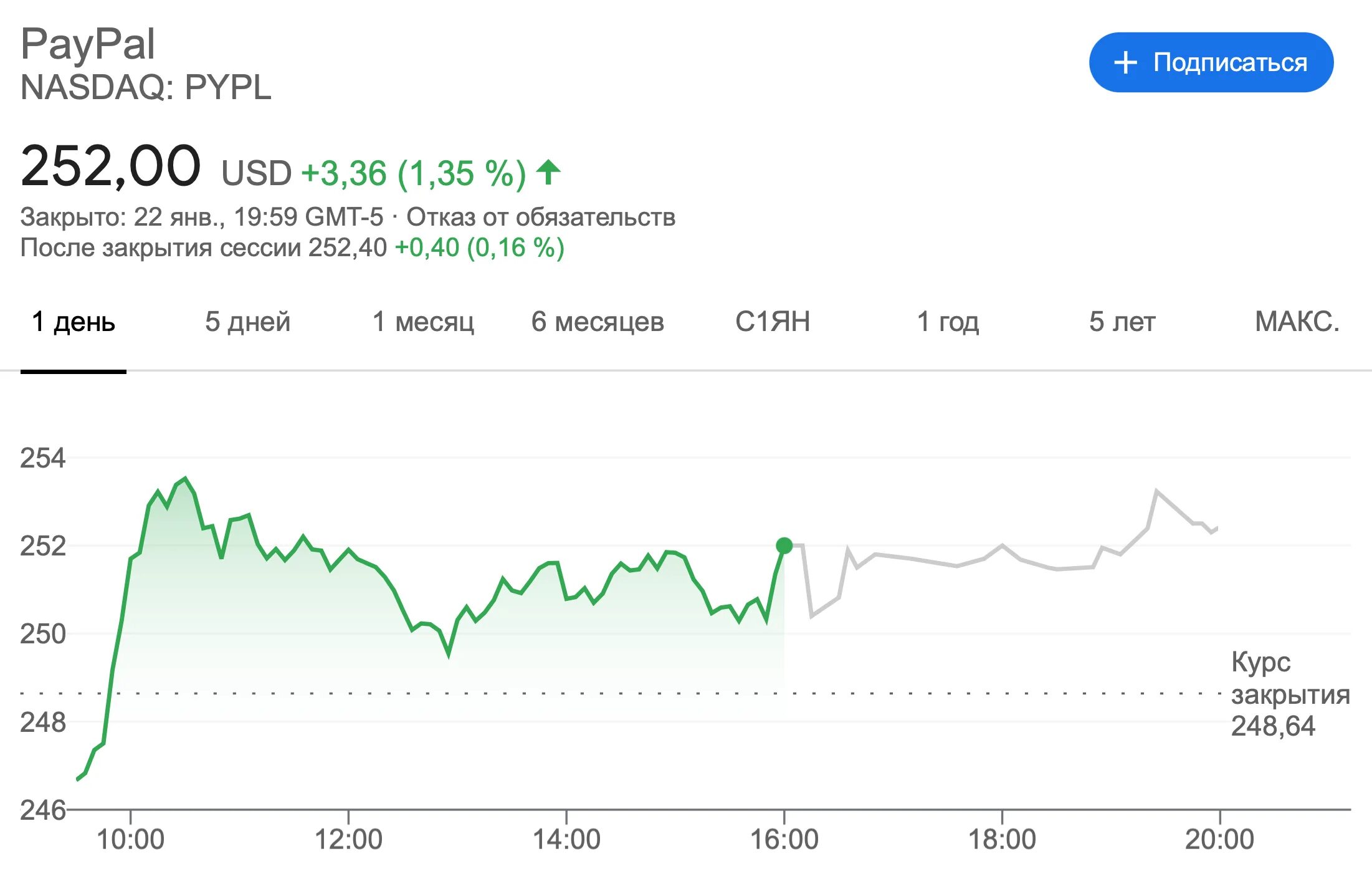Switch to the 1 месяц range
This screenshot has width=1372, height=874.
pyautogui.click(x=423, y=322)
